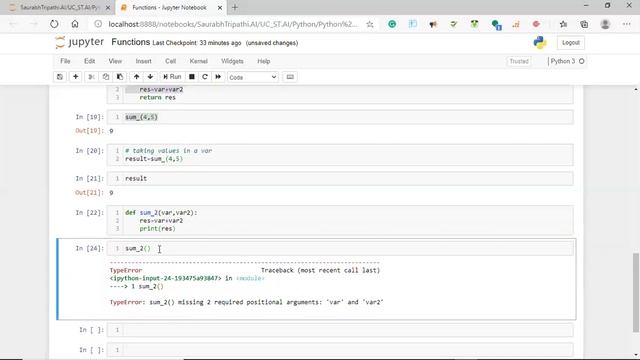
Task: Open the Edit menu
Action: point(89,61)
